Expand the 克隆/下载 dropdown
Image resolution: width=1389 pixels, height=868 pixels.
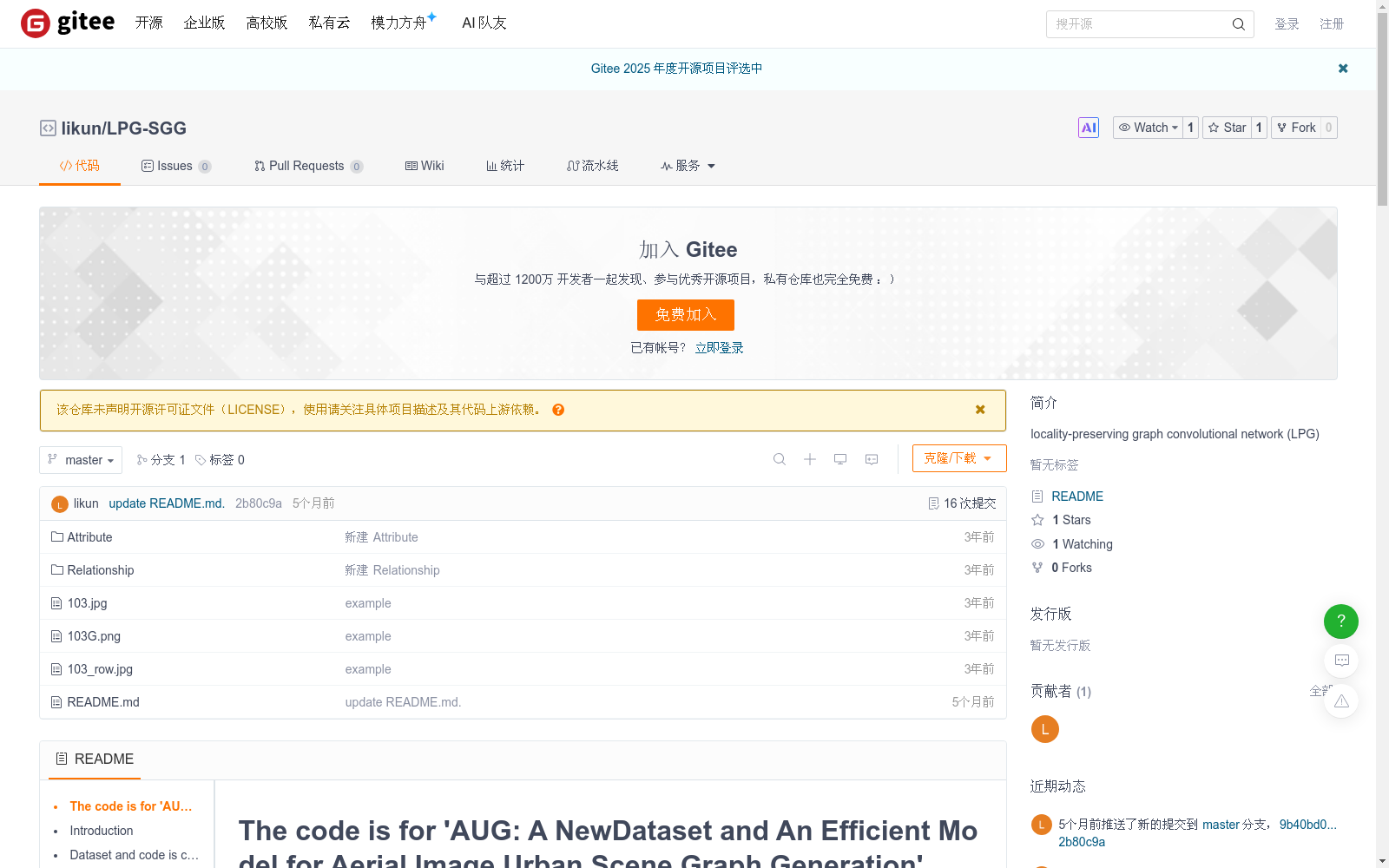coord(959,458)
